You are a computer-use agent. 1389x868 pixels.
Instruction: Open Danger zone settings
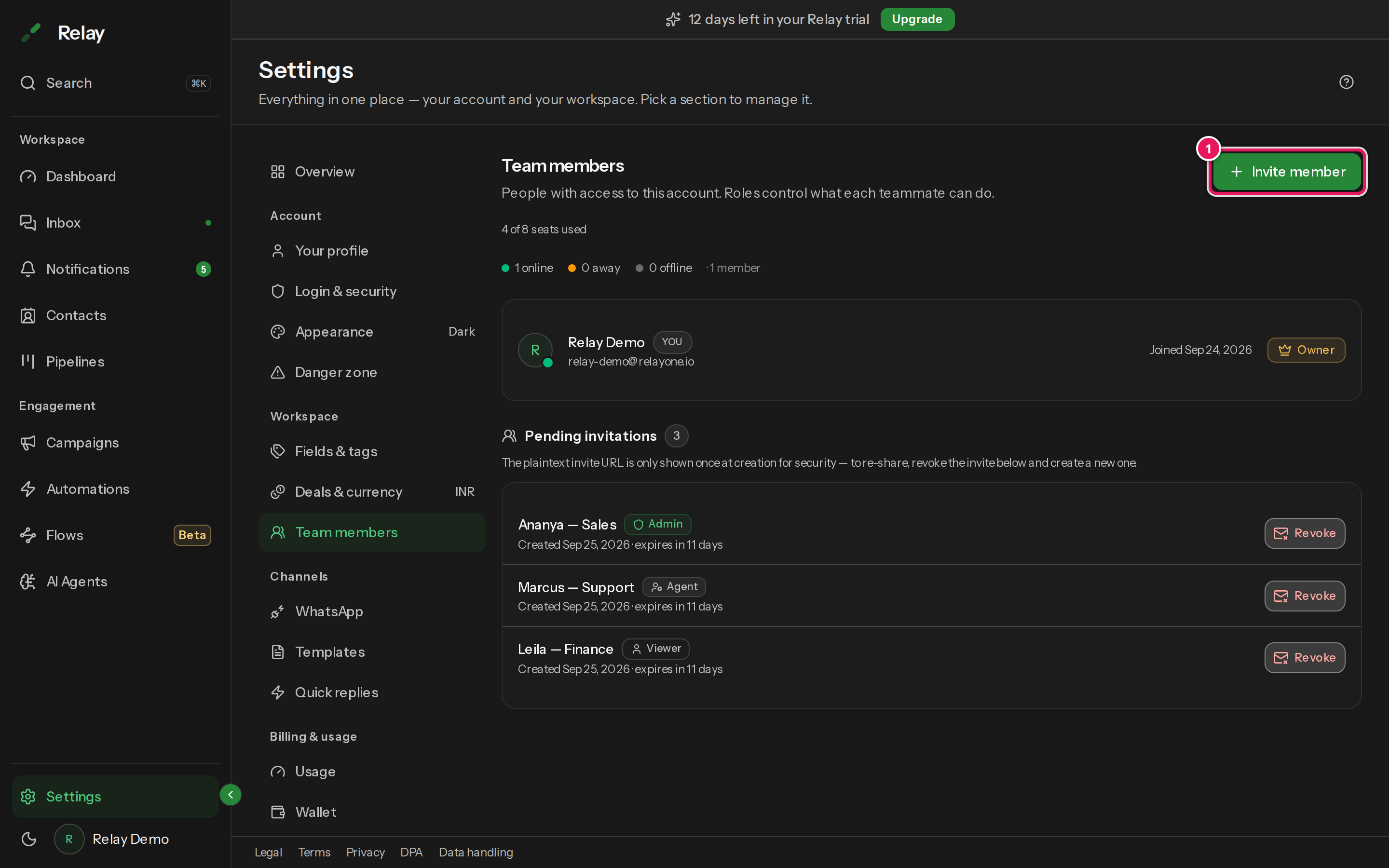tap(372, 373)
